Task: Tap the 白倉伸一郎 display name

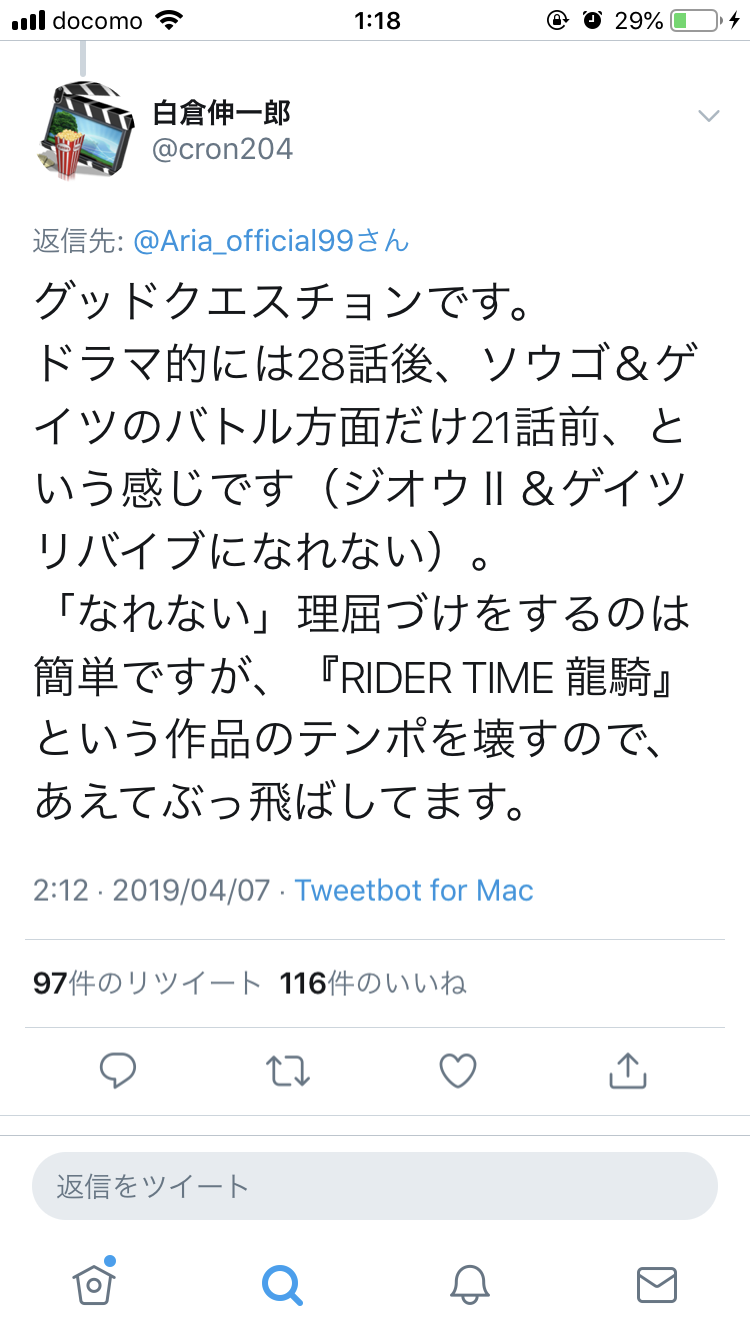Action: 221,111
